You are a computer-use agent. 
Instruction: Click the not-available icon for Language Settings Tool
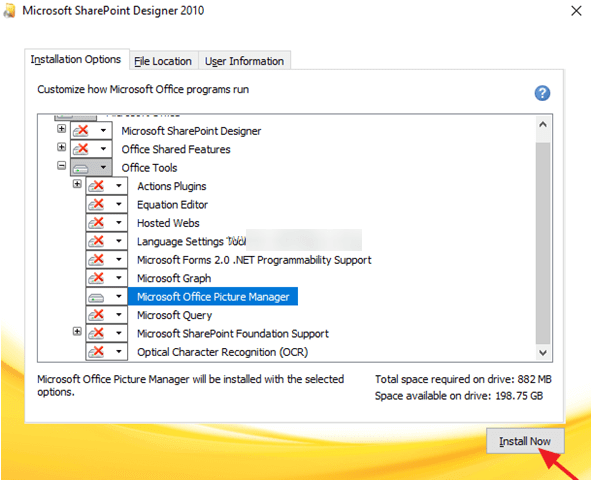click(96, 241)
